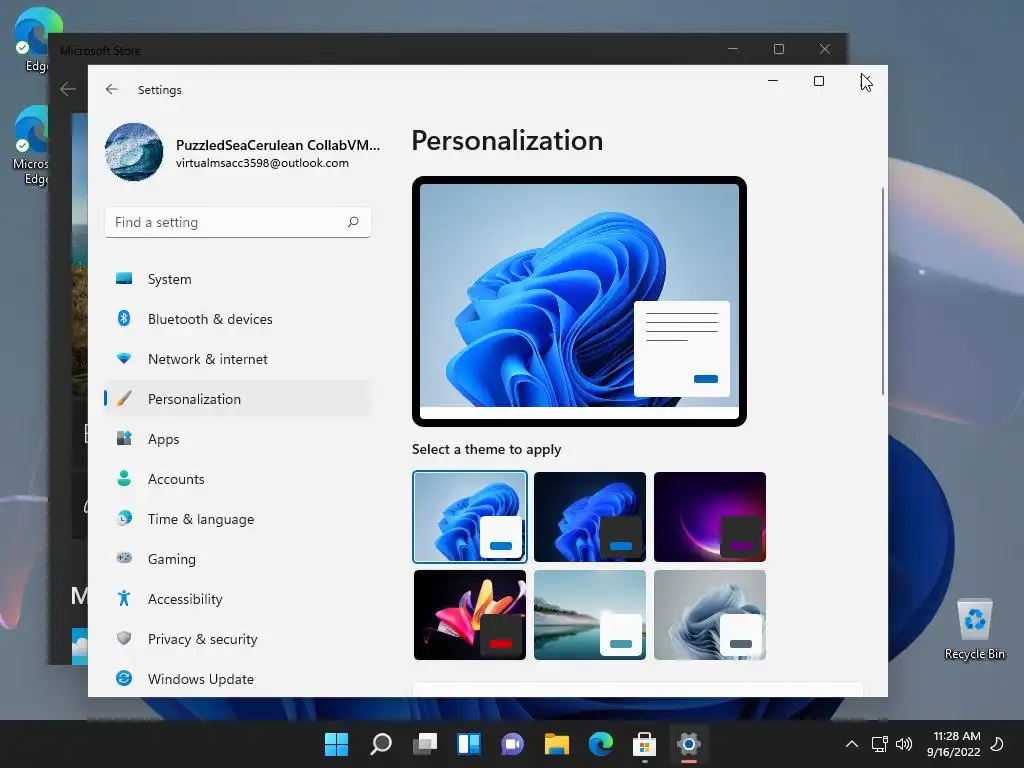1024x768 pixels.
Task: Click the search magnifier in Find a setting
Action: [353, 222]
